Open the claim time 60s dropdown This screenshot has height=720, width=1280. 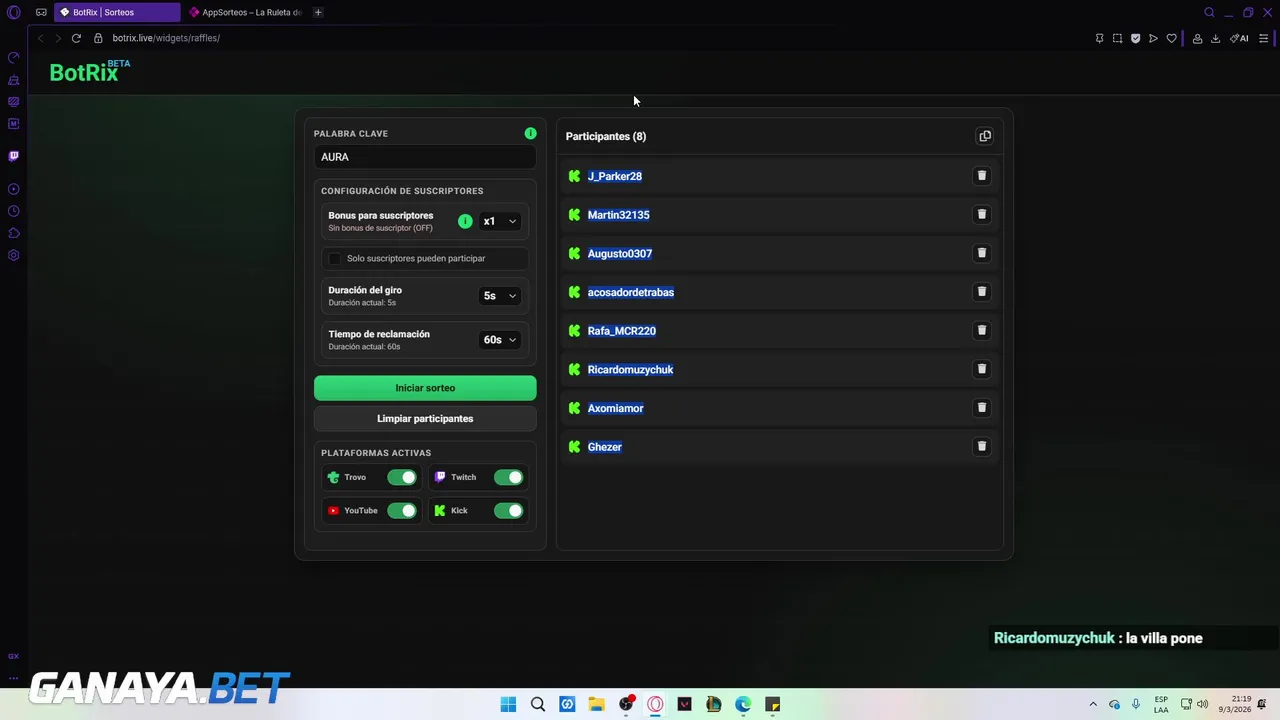[499, 339]
